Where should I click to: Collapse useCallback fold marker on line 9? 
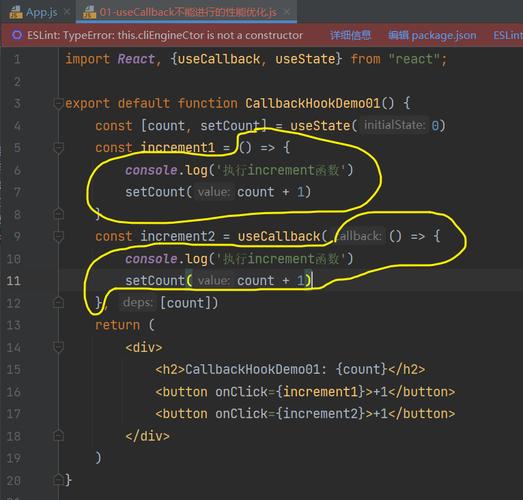pyautogui.click(x=59, y=236)
